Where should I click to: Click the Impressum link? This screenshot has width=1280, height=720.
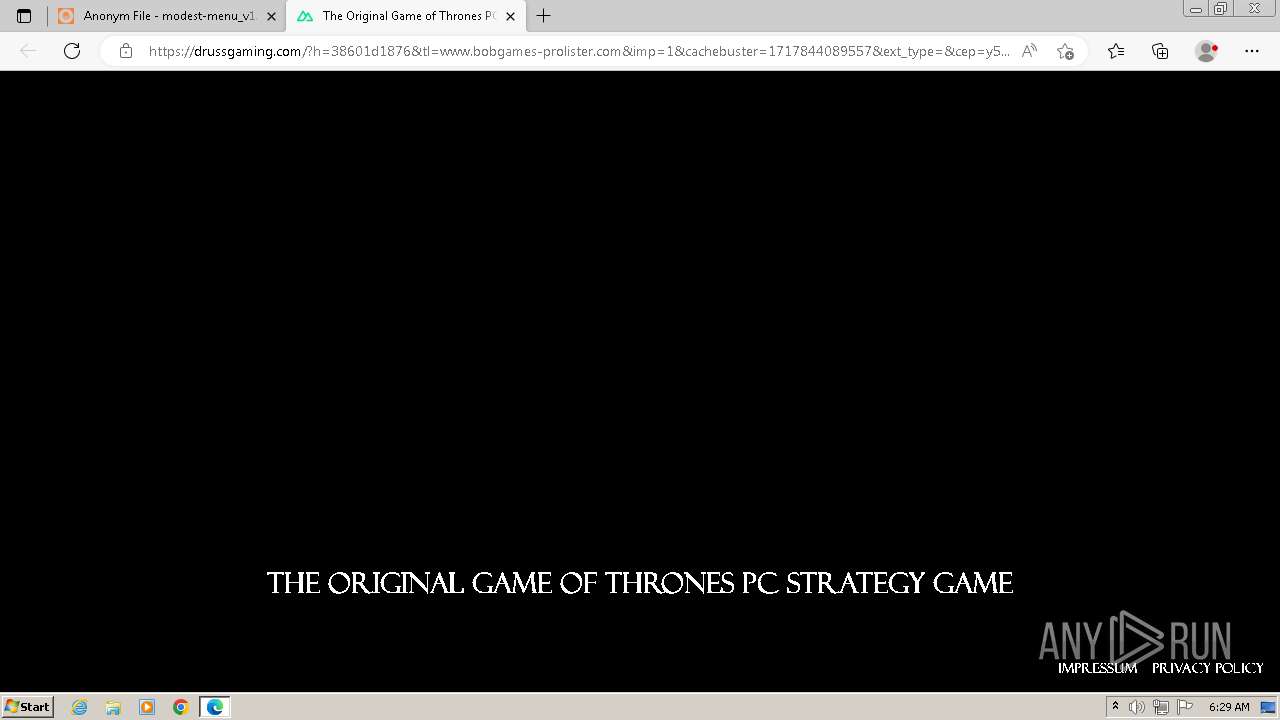[x=1097, y=668]
